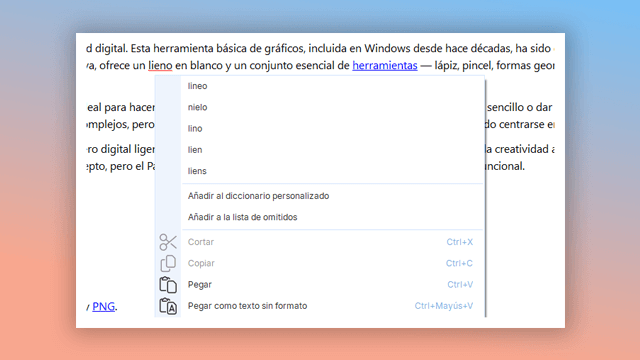Click the Ctrl+V shortcut label
The image size is (640, 360).
pos(460,284)
